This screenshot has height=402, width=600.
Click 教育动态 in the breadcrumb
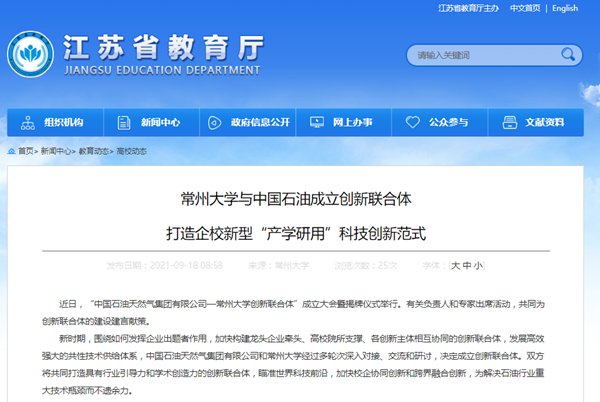coord(94,151)
